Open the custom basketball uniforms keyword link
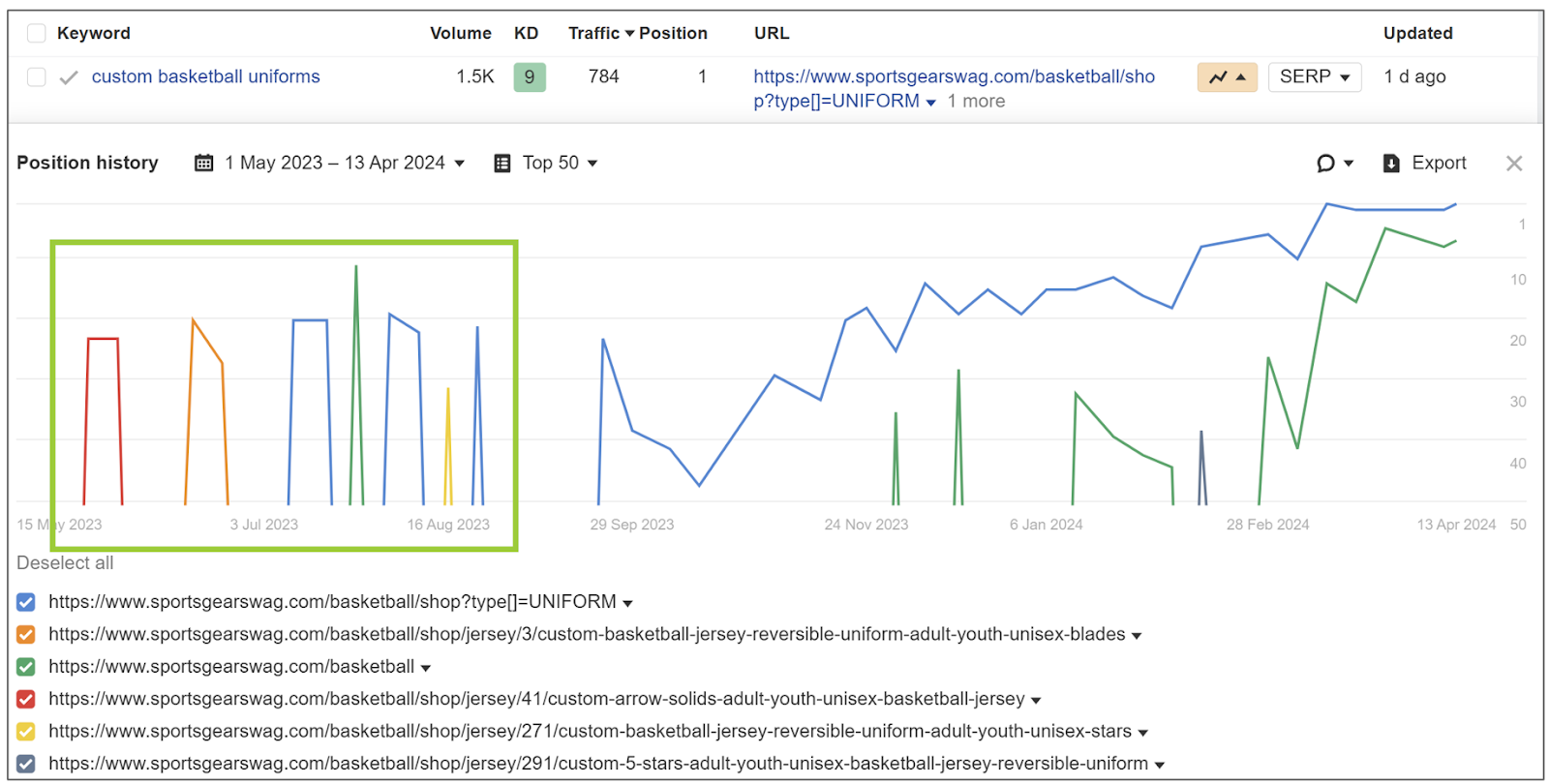This screenshot has height=784, width=1549. 205,76
